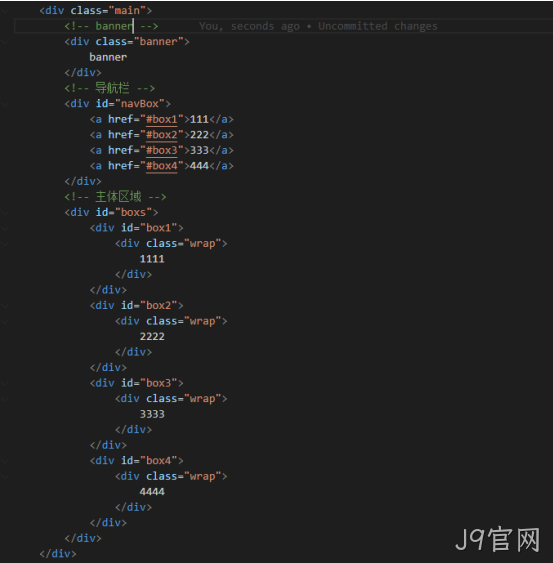This screenshot has width=553, height=563.
Task: Collapse the fold chevron beside div id="boxs"
Action: coord(5,213)
